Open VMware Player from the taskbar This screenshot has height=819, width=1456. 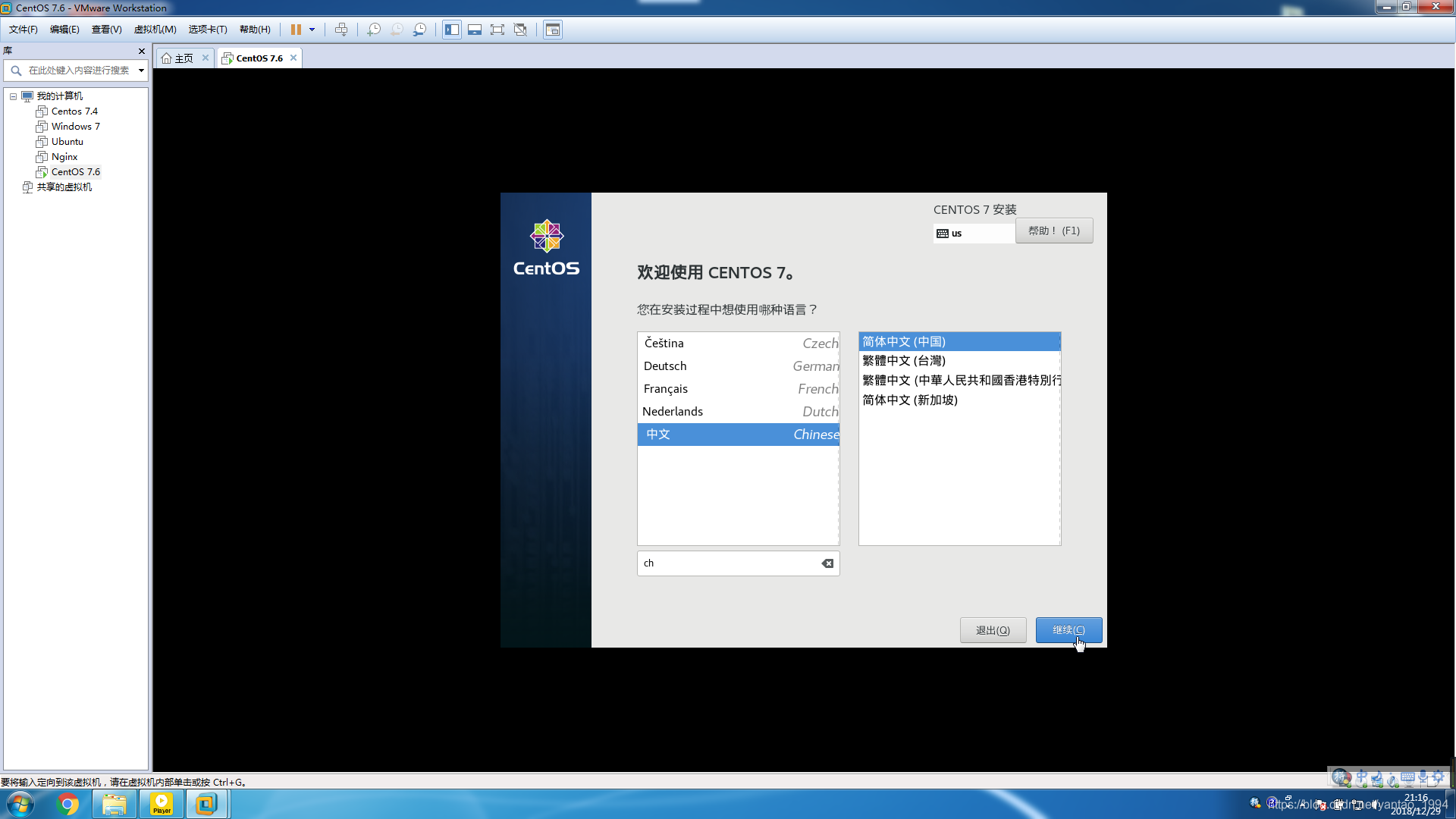(x=162, y=804)
